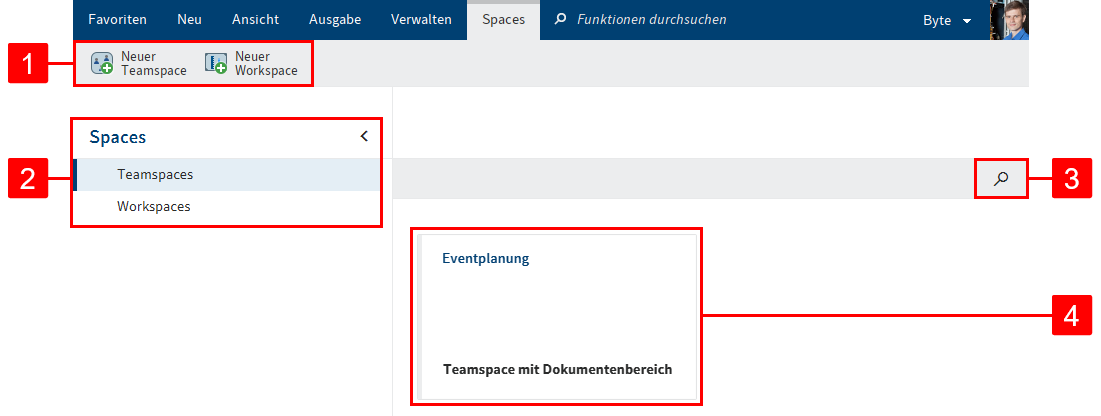The width and height of the screenshot is (1101, 416).
Task: Switch to the Neu tab
Action: click(x=189, y=20)
